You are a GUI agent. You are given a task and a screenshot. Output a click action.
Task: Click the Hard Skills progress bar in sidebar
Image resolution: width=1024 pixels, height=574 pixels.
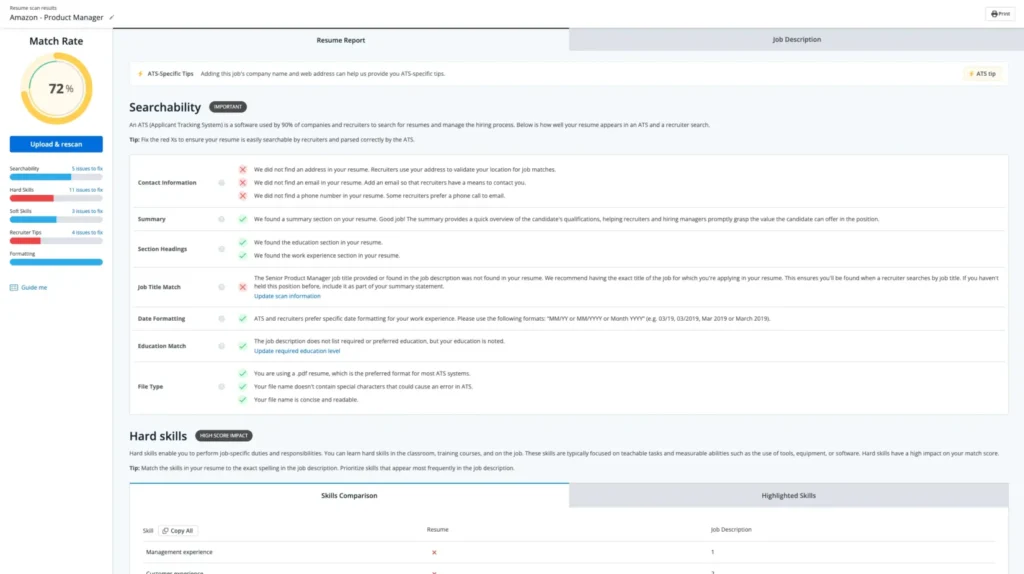(x=56, y=198)
